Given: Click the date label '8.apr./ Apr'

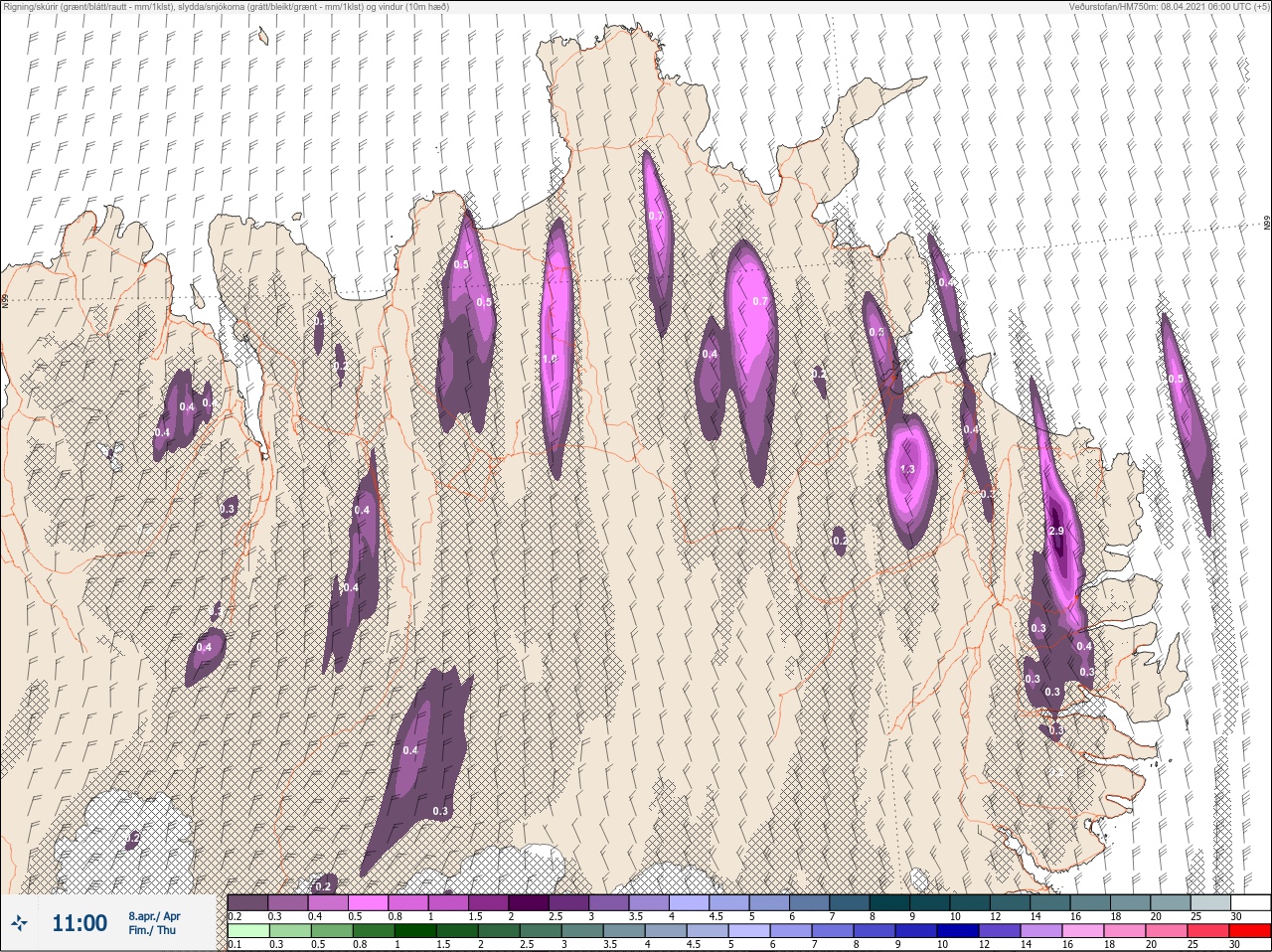Looking at the screenshot, I should pyautogui.click(x=154, y=916).
